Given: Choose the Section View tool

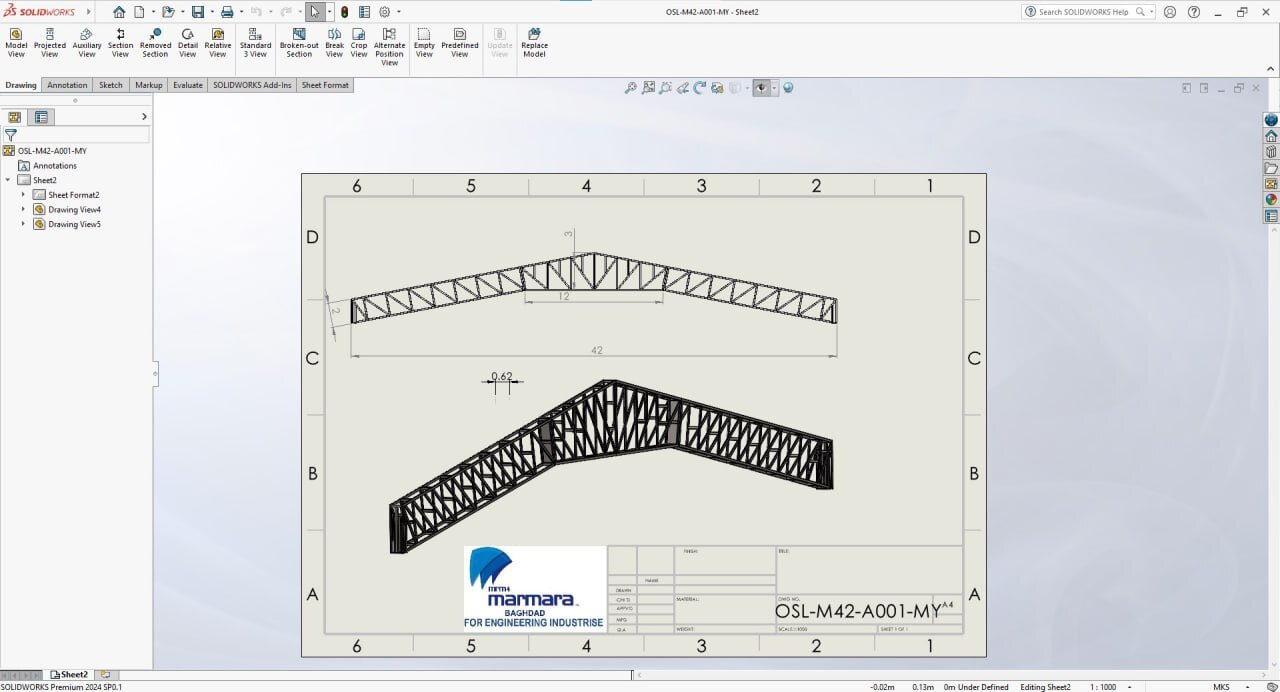Looking at the screenshot, I should point(120,43).
